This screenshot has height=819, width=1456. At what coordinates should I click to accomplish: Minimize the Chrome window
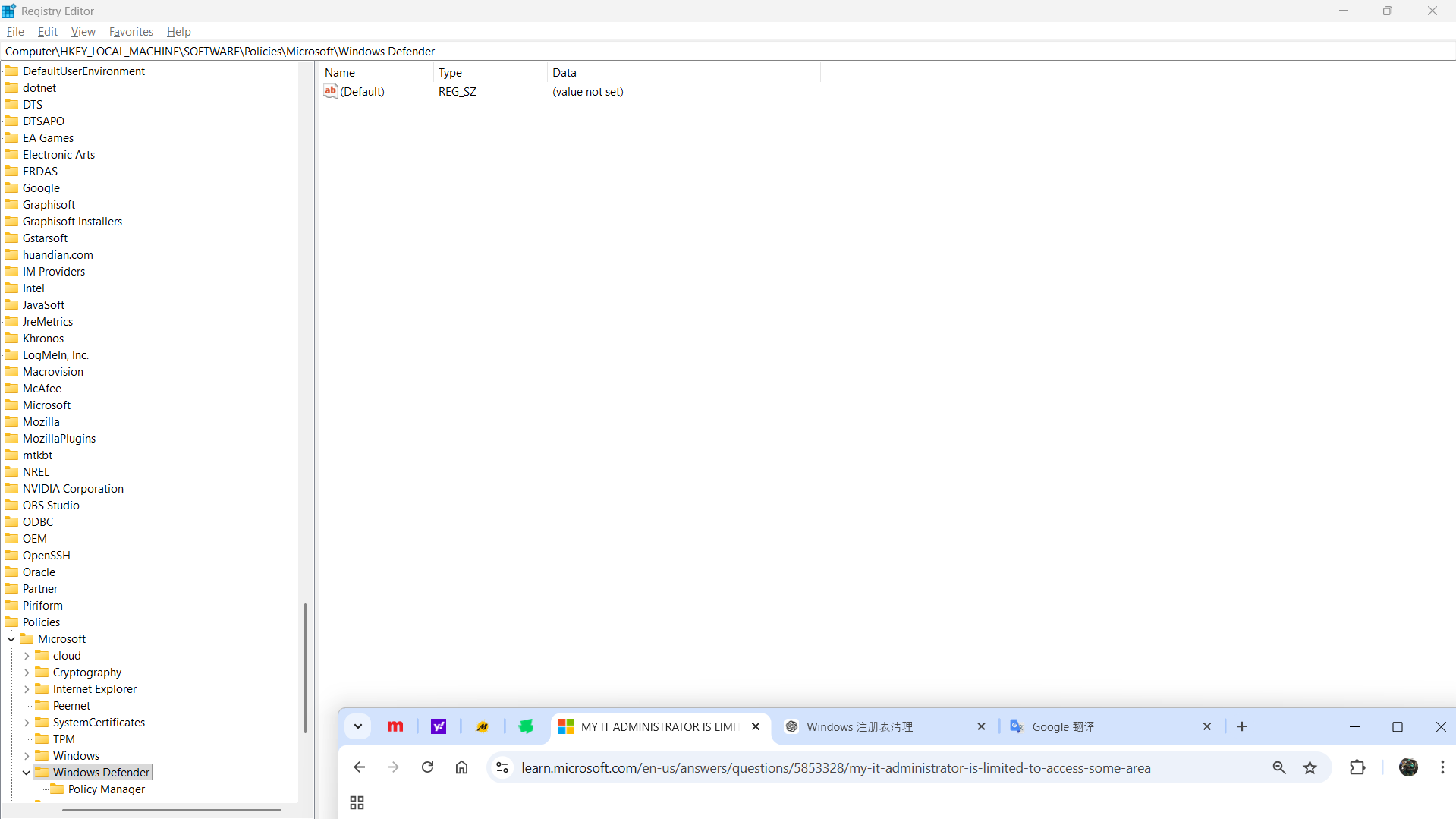coord(1354,726)
